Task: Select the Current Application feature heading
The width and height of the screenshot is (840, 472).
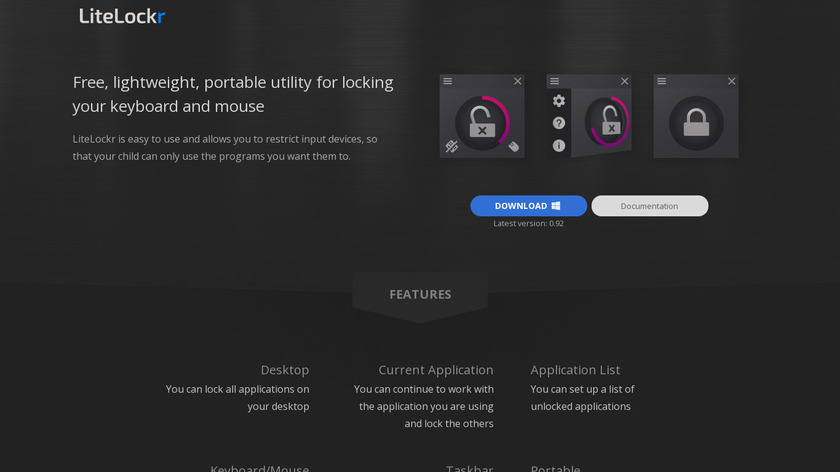Action: point(436,370)
